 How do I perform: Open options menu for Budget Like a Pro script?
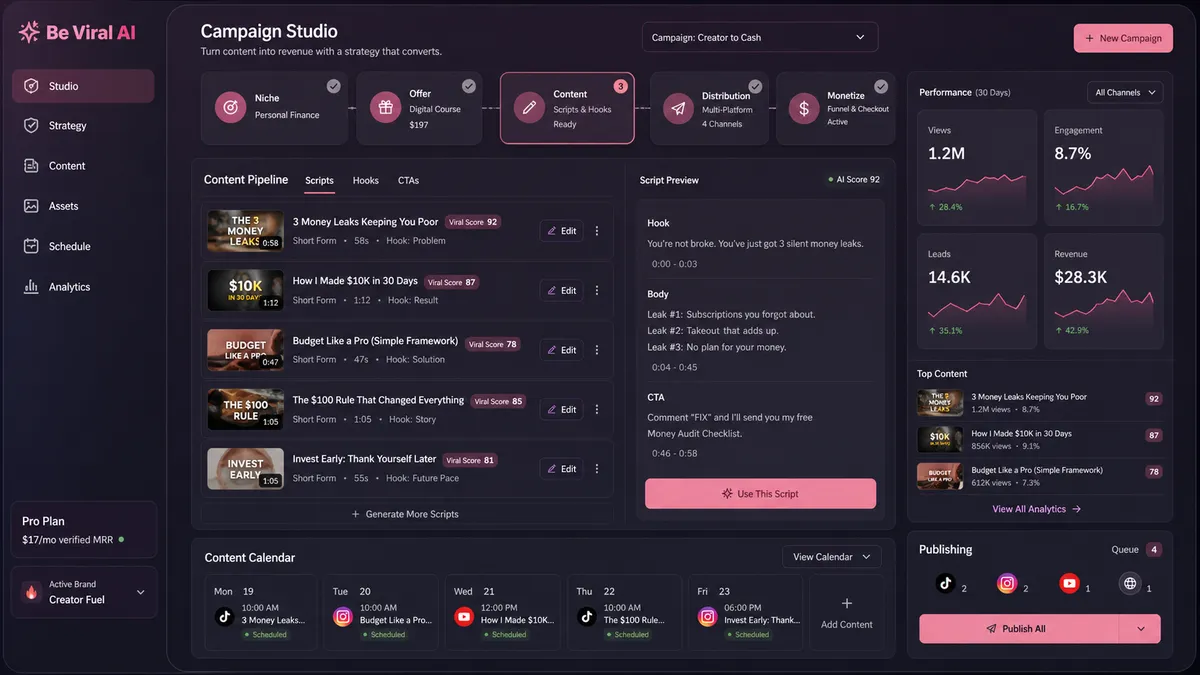pyautogui.click(x=597, y=350)
